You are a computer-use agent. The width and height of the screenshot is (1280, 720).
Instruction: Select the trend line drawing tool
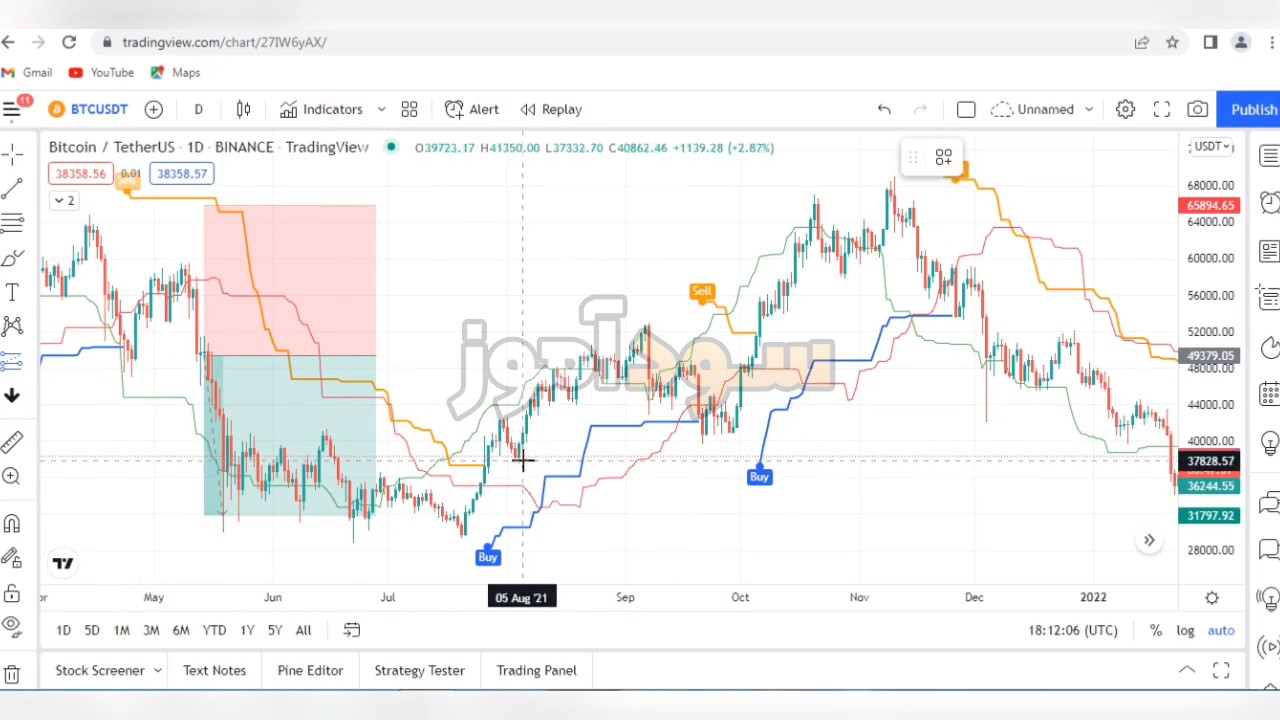(x=12, y=187)
